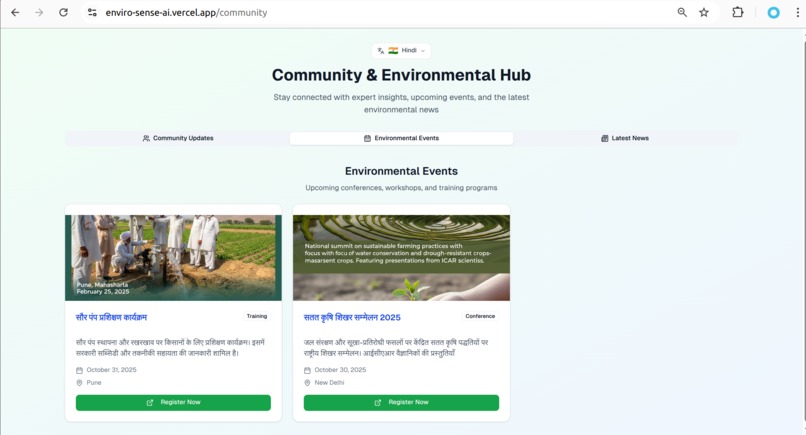Click the "October 31, 2025" date text
The height and width of the screenshot is (435, 806).
[x=112, y=370]
